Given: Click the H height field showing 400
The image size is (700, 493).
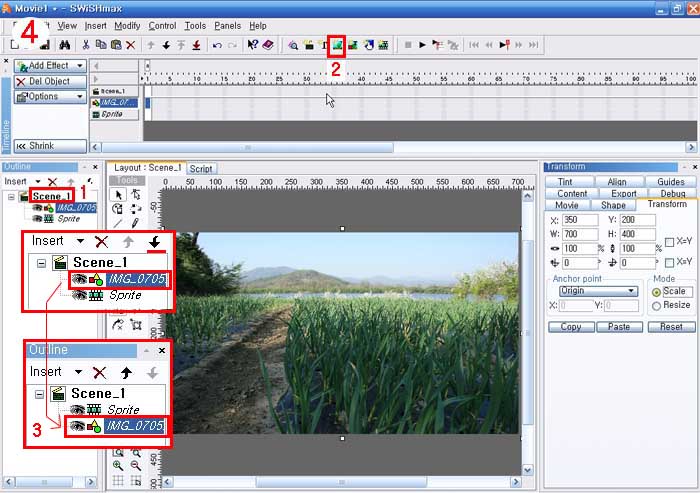Looking at the screenshot, I should 637,234.
